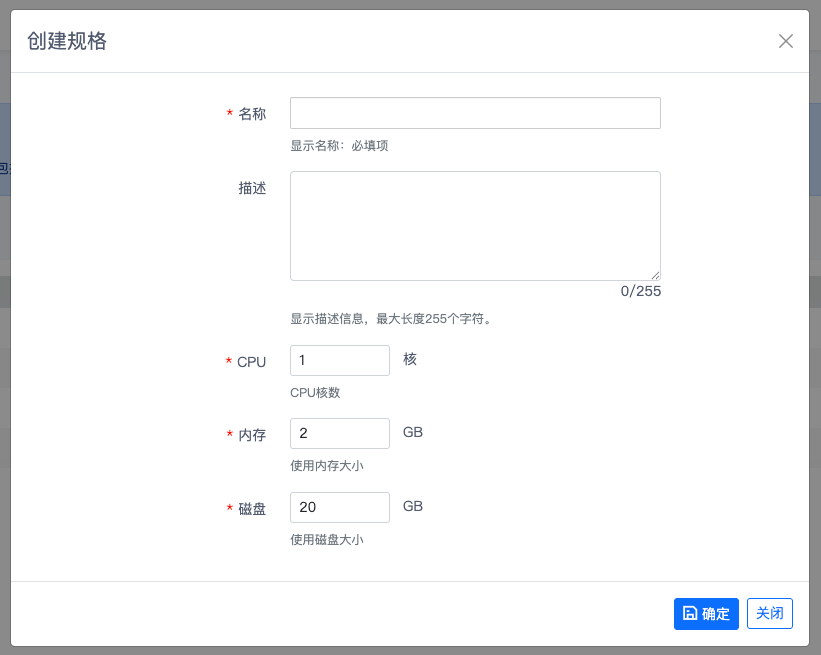The image size is (821, 655).
Task: Grab the resize handle of 描述 textarea
Action: 656,276
